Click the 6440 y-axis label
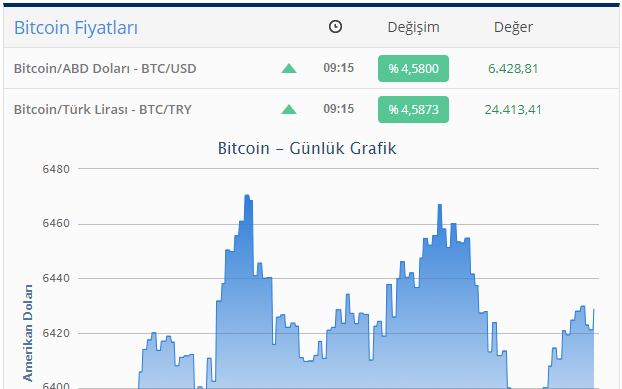The width and height of the screenshot is (622, 389). point(56,278)
